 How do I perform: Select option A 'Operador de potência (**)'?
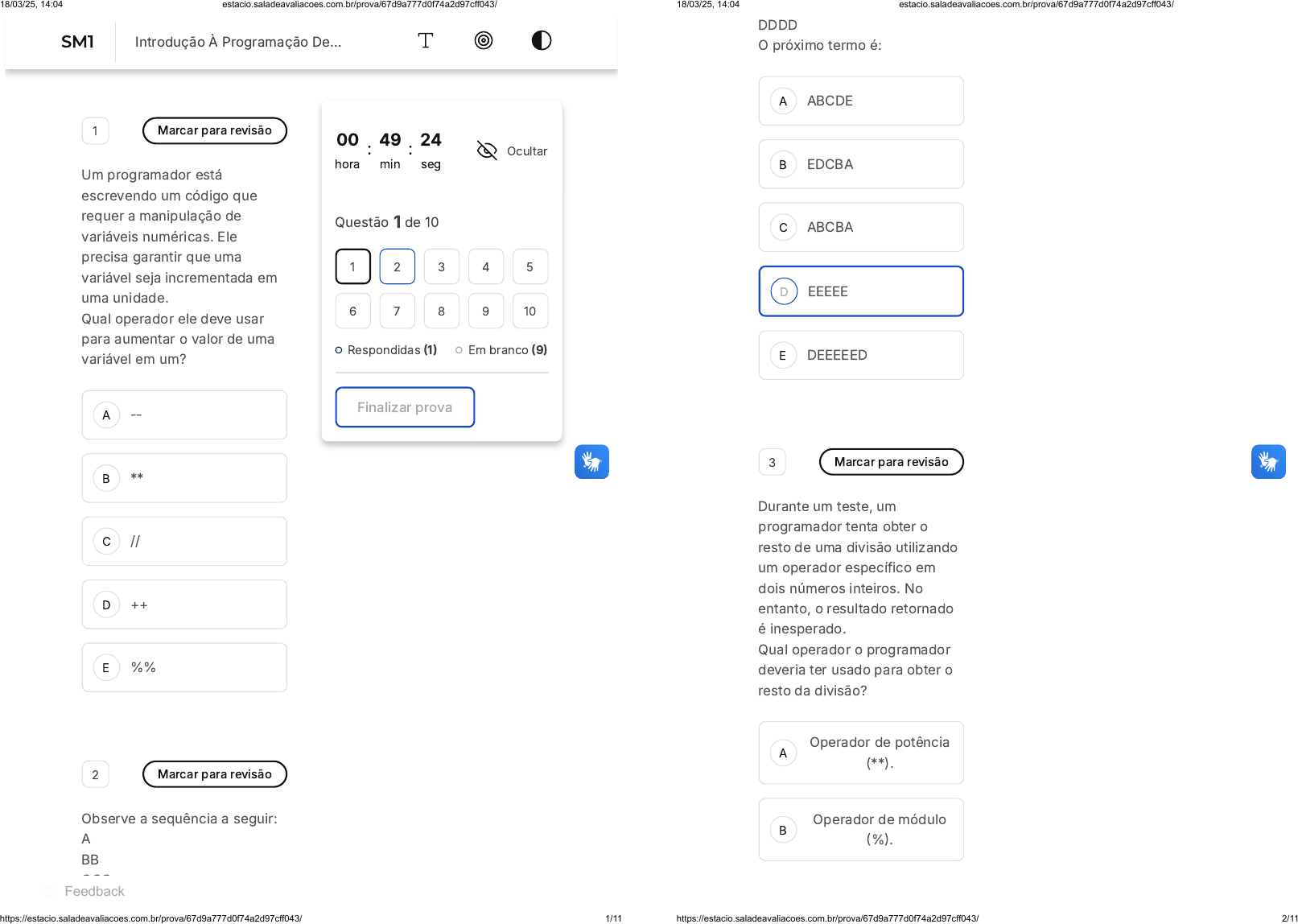pyautogui.click(x=861, y=753)
